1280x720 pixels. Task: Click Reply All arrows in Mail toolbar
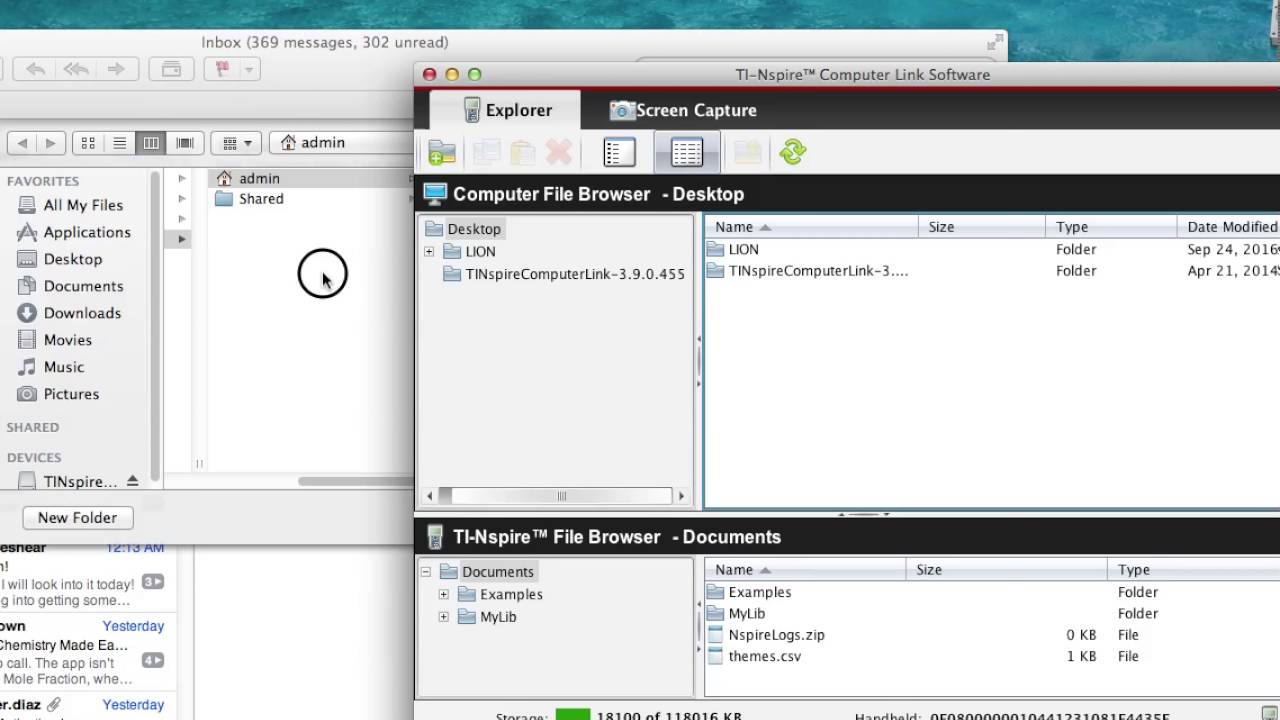pos(75,69)
